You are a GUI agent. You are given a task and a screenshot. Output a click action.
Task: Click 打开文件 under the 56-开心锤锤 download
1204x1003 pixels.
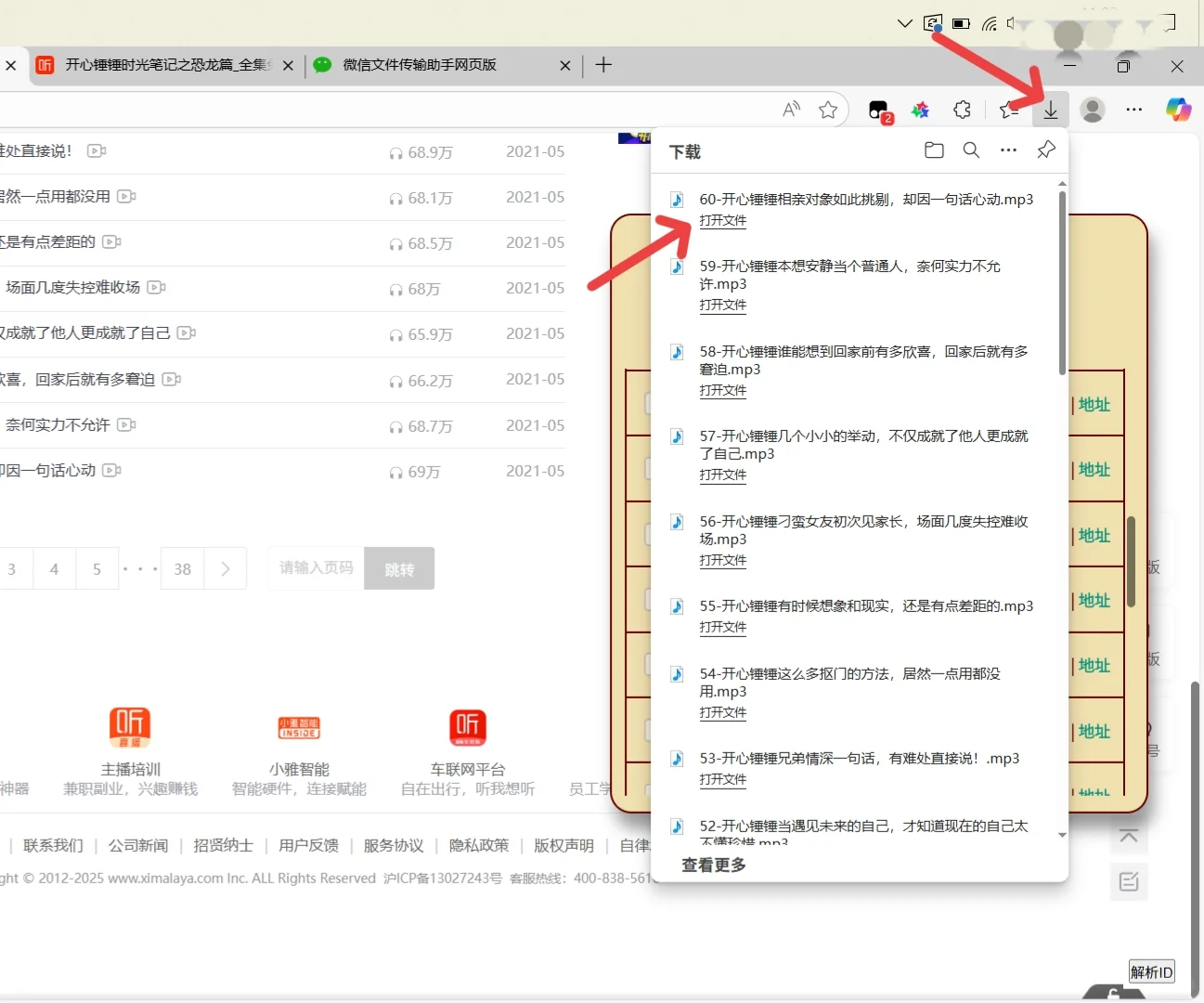tap(723, 561)
